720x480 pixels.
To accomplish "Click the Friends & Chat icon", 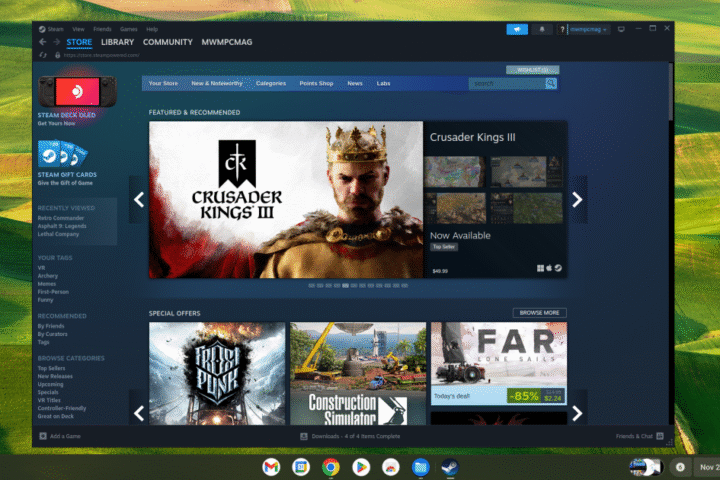I will coord(660,436).
